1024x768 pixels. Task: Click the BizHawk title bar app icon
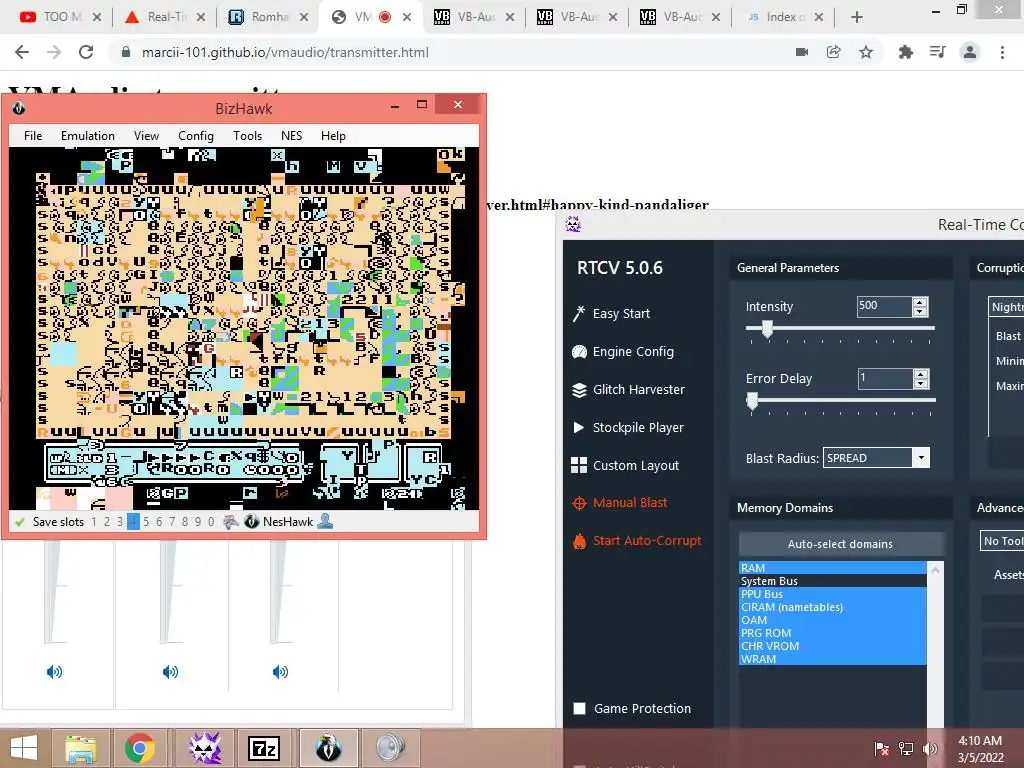point(18,108)
